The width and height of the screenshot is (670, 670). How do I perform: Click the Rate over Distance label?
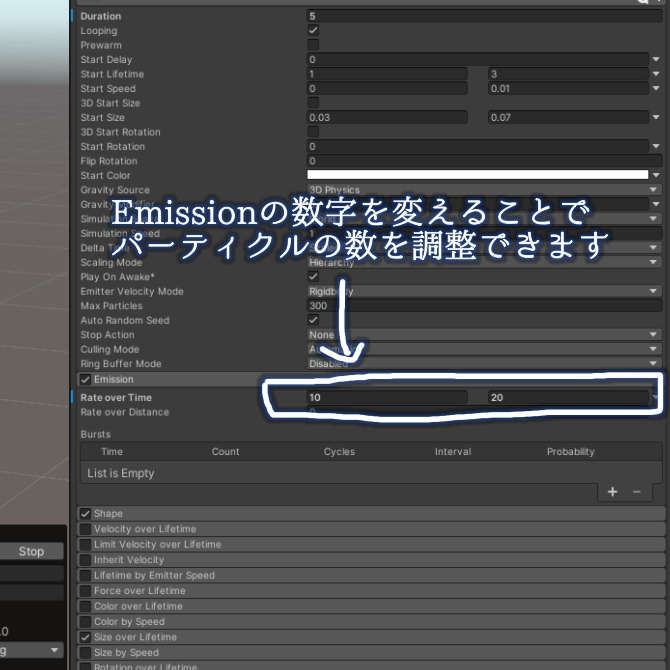point(125,412)
